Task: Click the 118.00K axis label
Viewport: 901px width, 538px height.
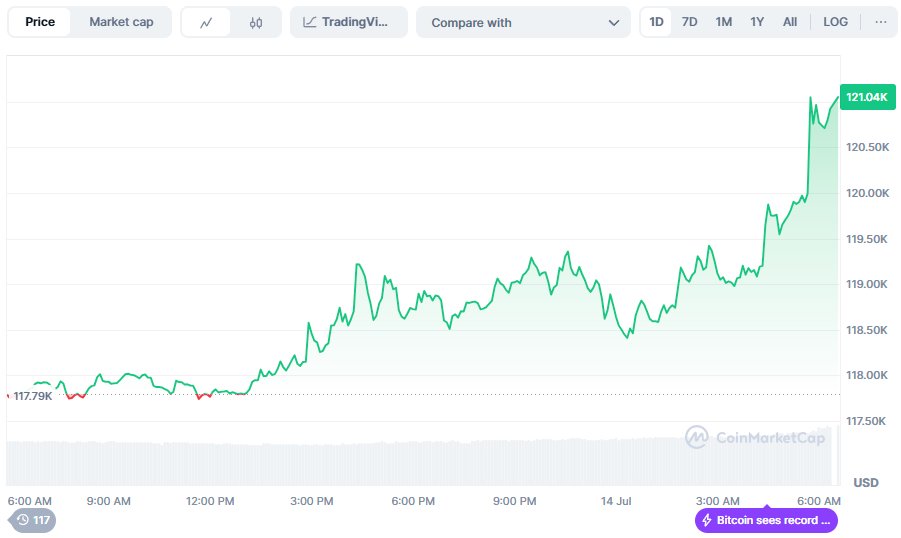Action: [x=867, y=375]
